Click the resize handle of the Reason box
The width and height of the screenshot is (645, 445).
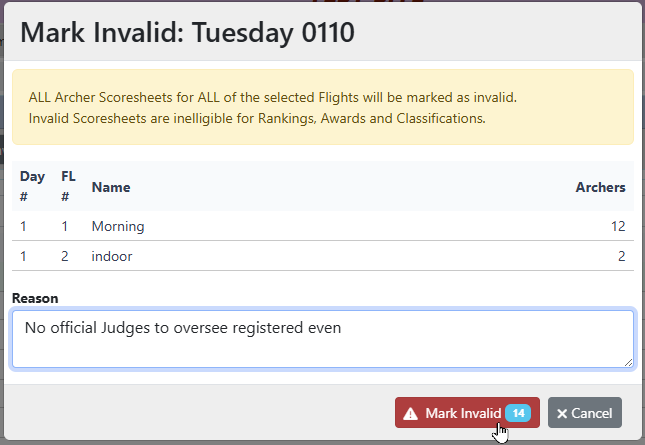pyautogui.click(x=627, y=361)
